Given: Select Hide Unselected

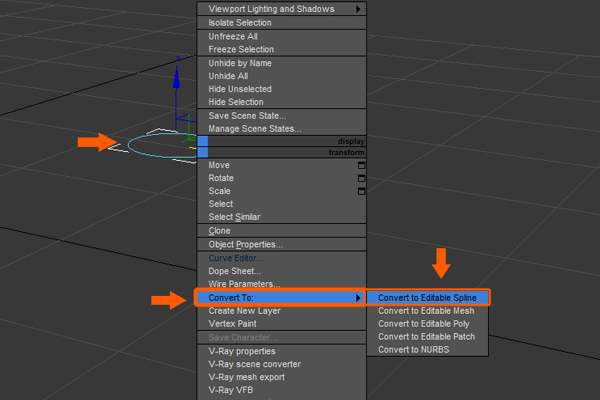Looking at the screenshot, I should [282, 89].
